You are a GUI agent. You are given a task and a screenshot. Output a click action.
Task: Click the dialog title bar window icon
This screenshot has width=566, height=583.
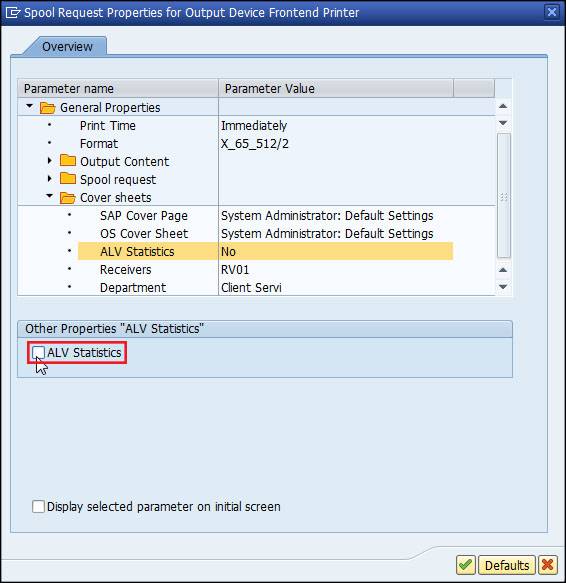(13, 13)
